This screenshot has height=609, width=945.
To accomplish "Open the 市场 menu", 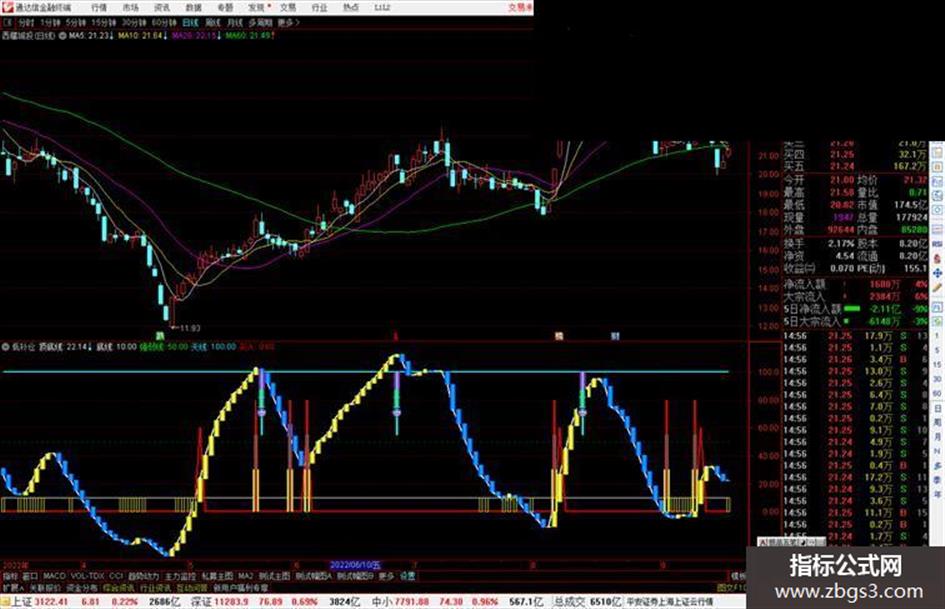I will 130,8.
